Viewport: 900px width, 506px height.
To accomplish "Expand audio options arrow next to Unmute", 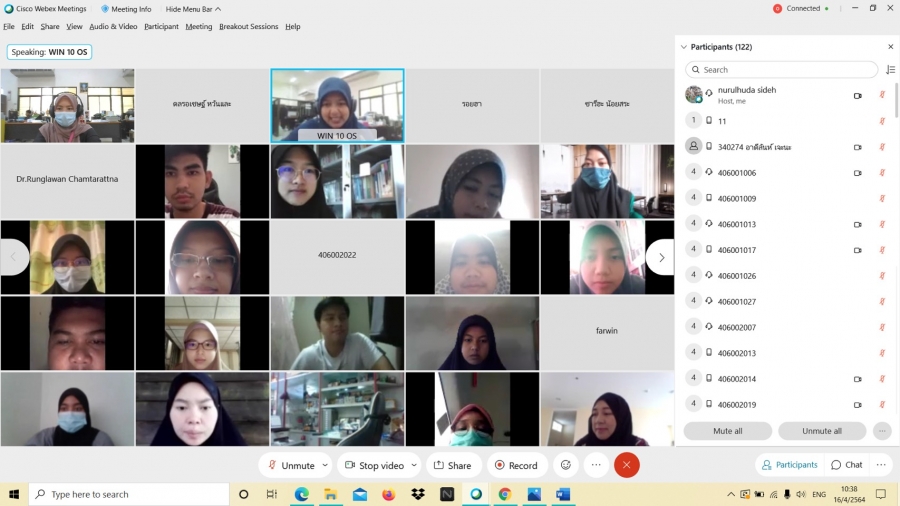I will (x=325, y=465).
